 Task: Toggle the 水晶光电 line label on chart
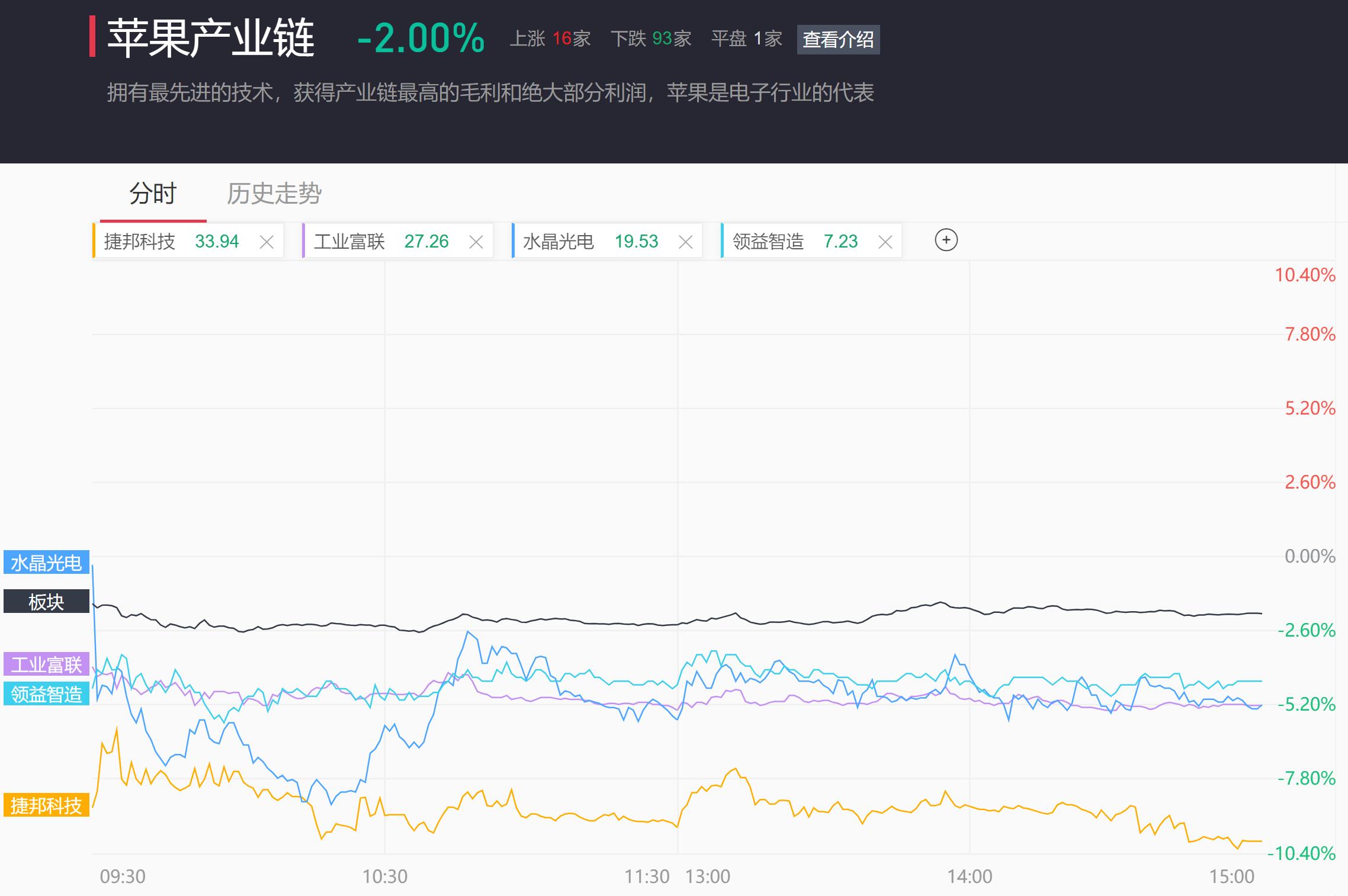[46, 563]
